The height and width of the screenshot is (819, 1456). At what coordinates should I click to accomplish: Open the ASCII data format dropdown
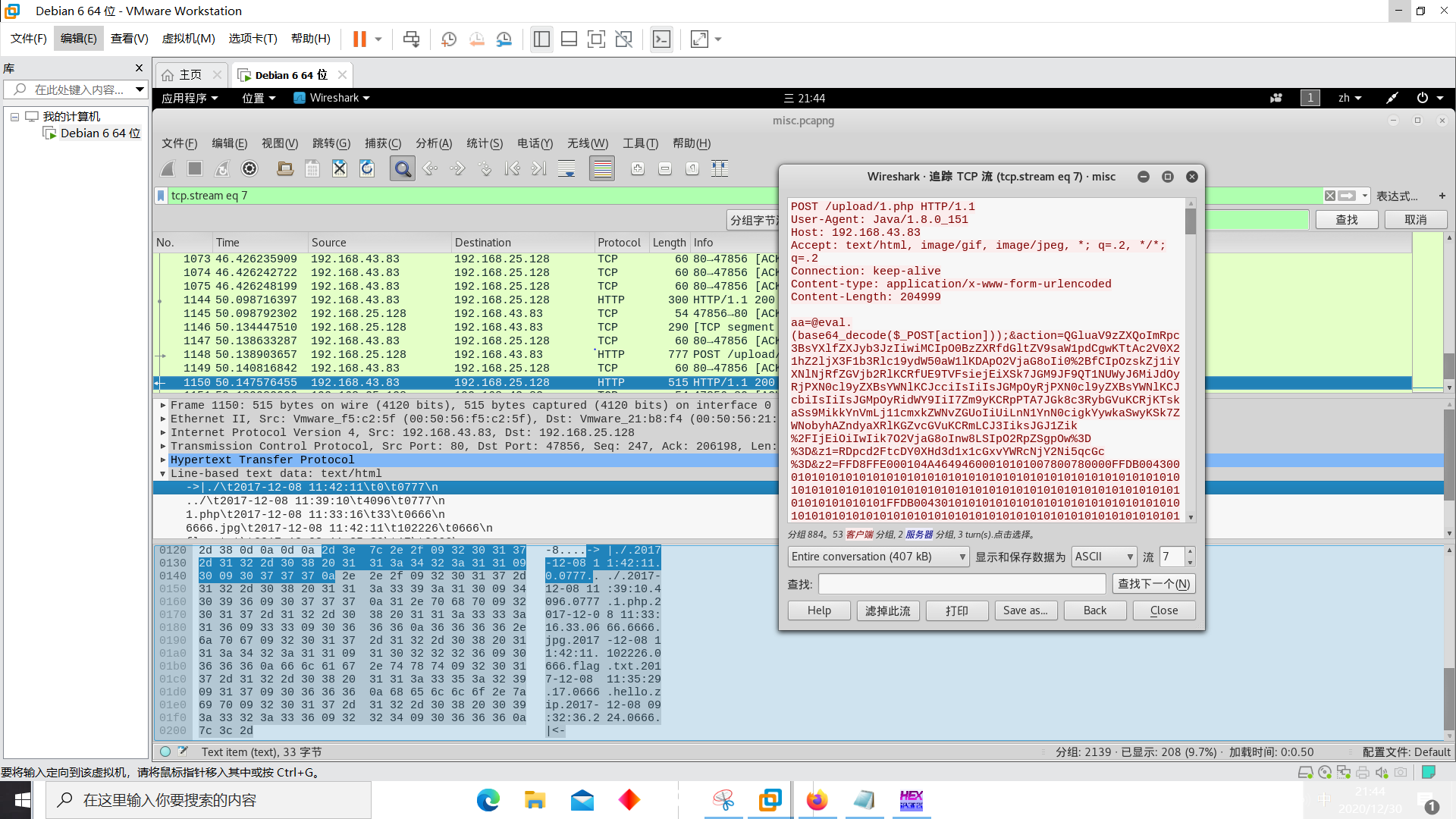pyautogui.click(x=1103, y=557)
